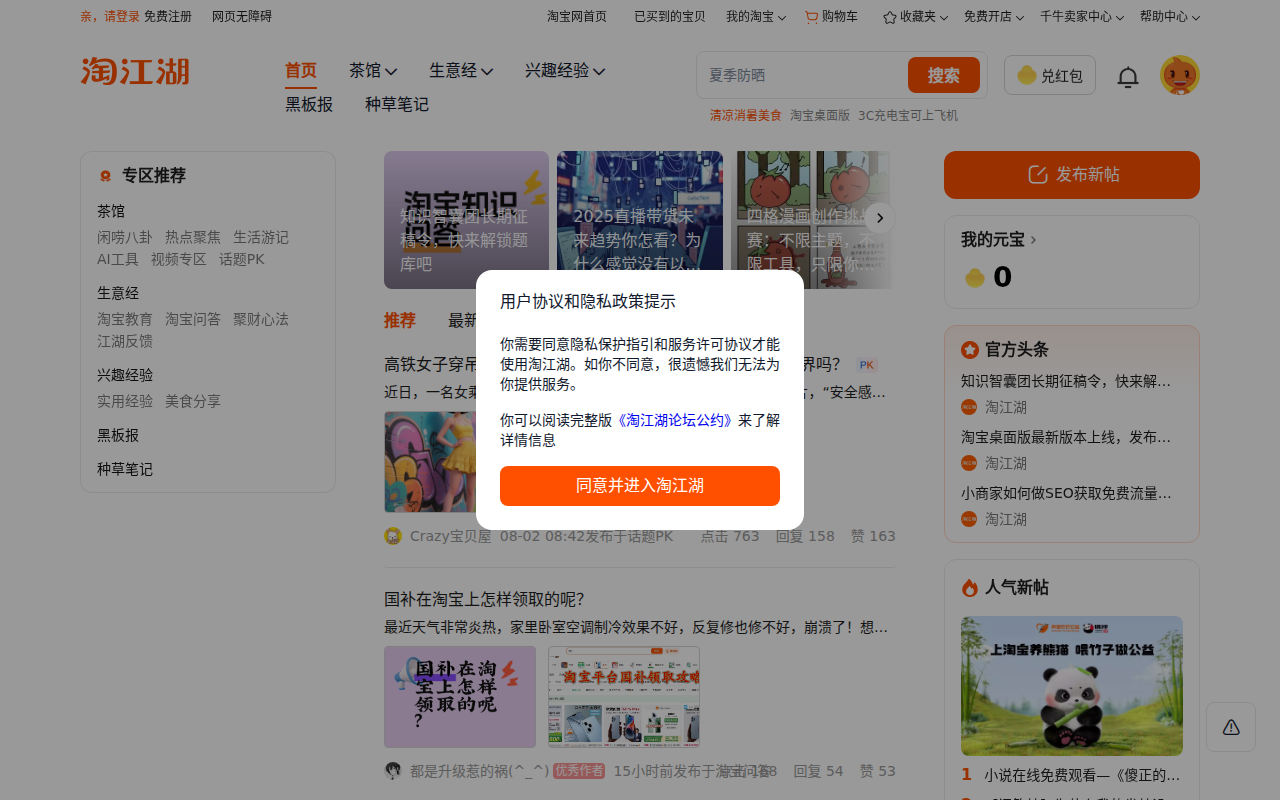1280x800 pixels.
Task: Click 同意并进入淘江湖 button
Action: click(x=639, y=486)
